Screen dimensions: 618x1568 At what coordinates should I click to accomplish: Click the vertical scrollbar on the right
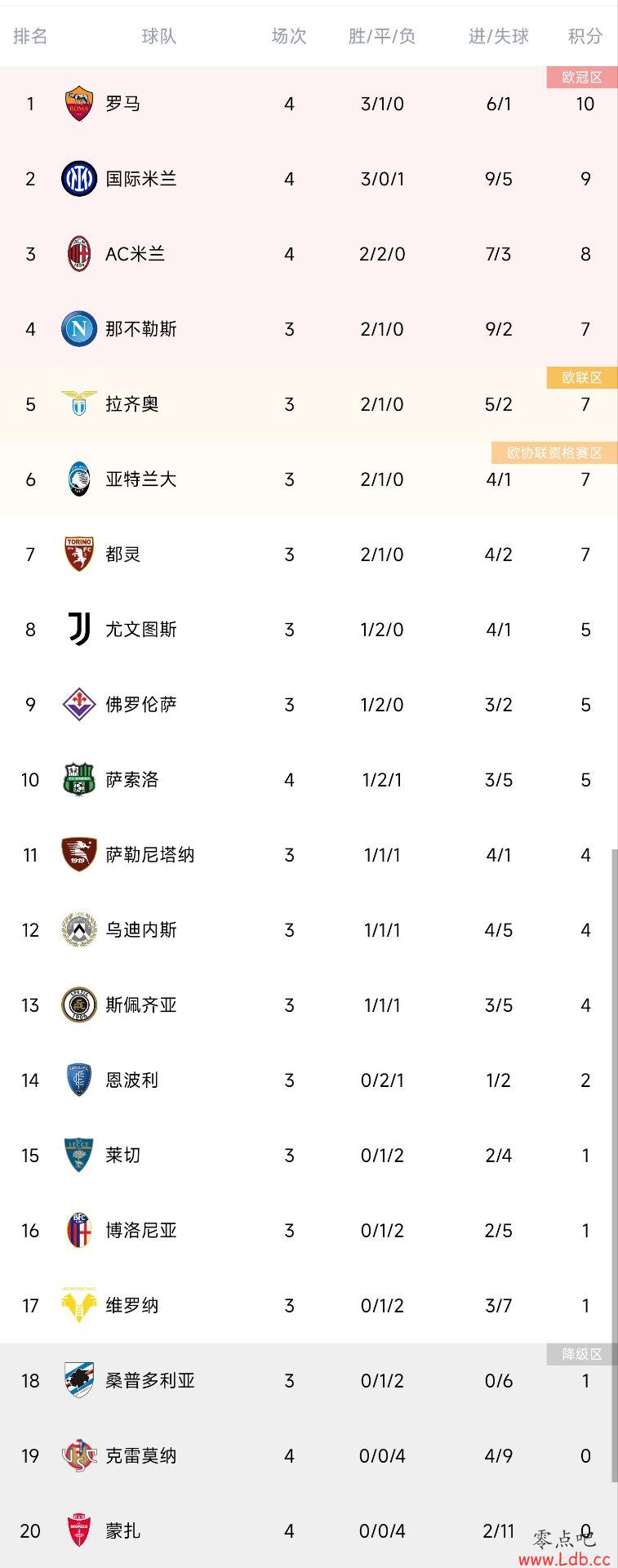[x=614, y=1165]
